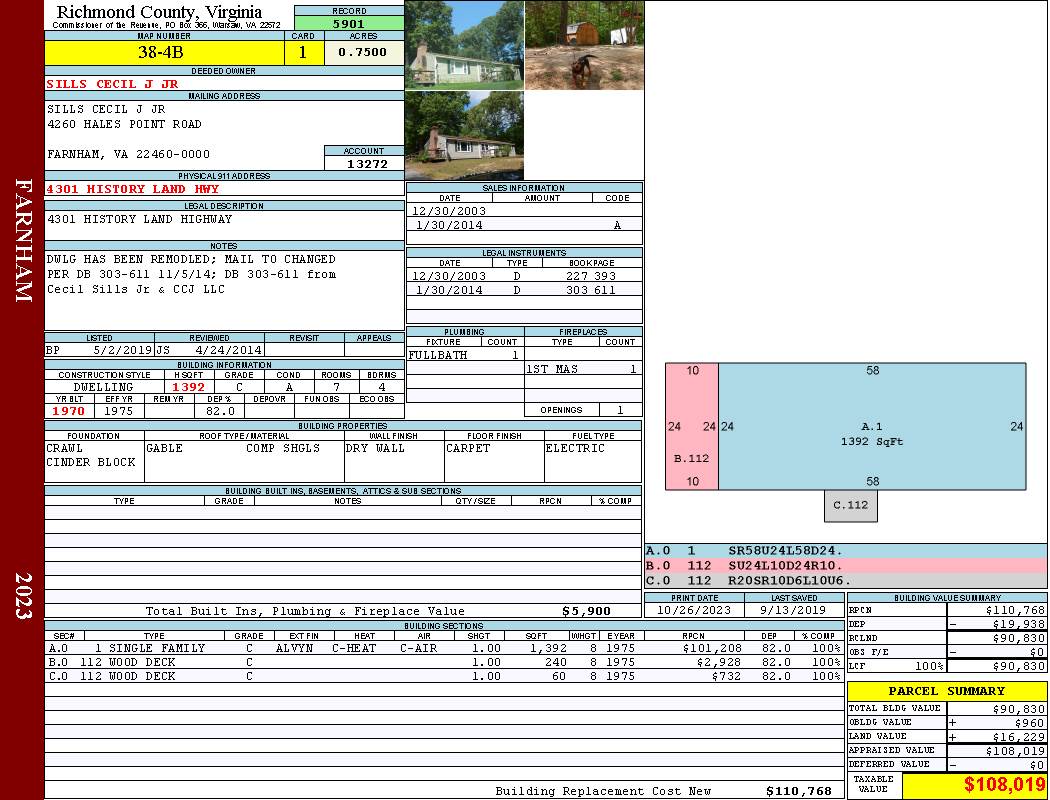
Task: Click the OBLDG VALUE amount $960
Action: [1029, 722]
